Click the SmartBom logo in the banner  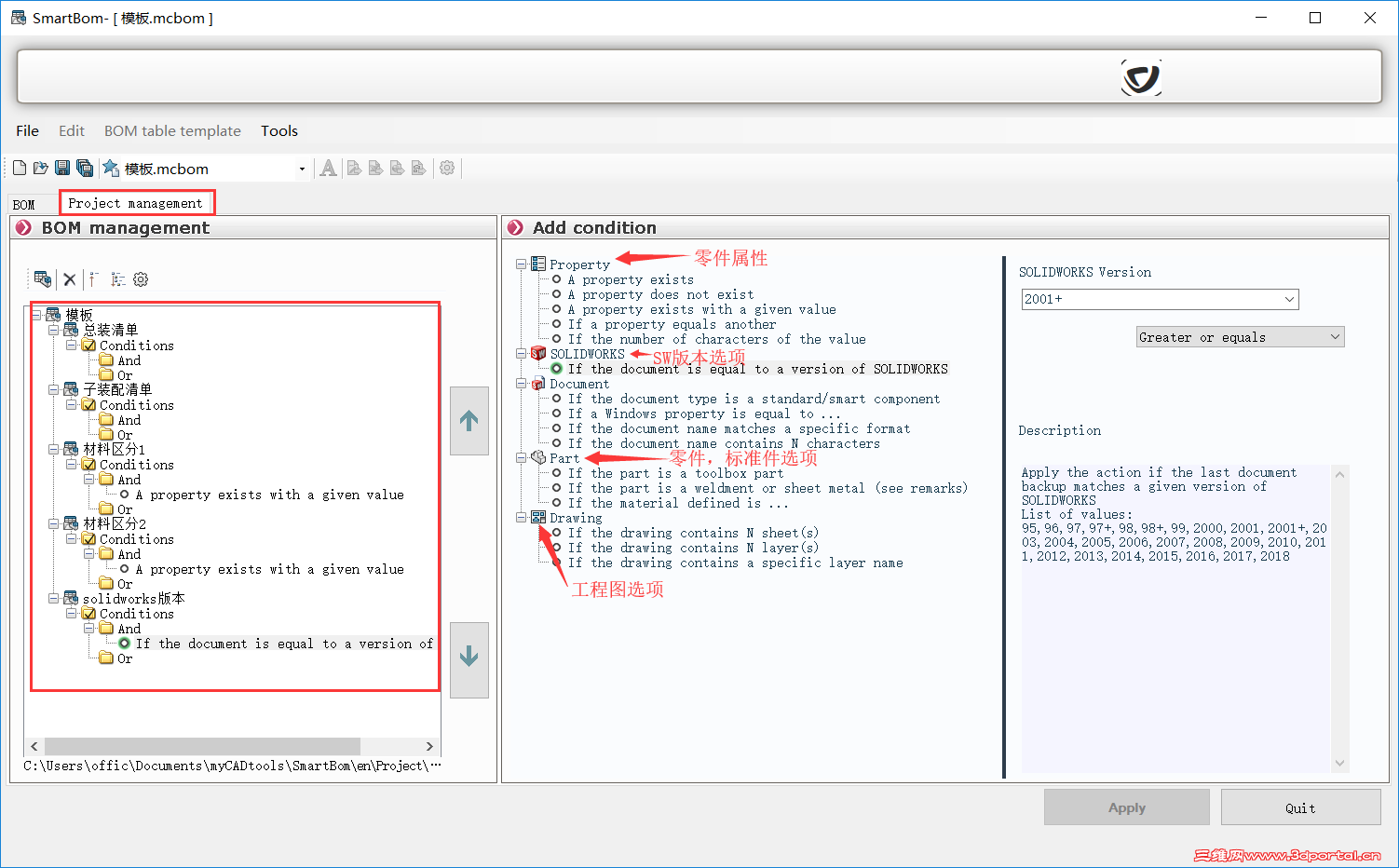click(1141, 77)
